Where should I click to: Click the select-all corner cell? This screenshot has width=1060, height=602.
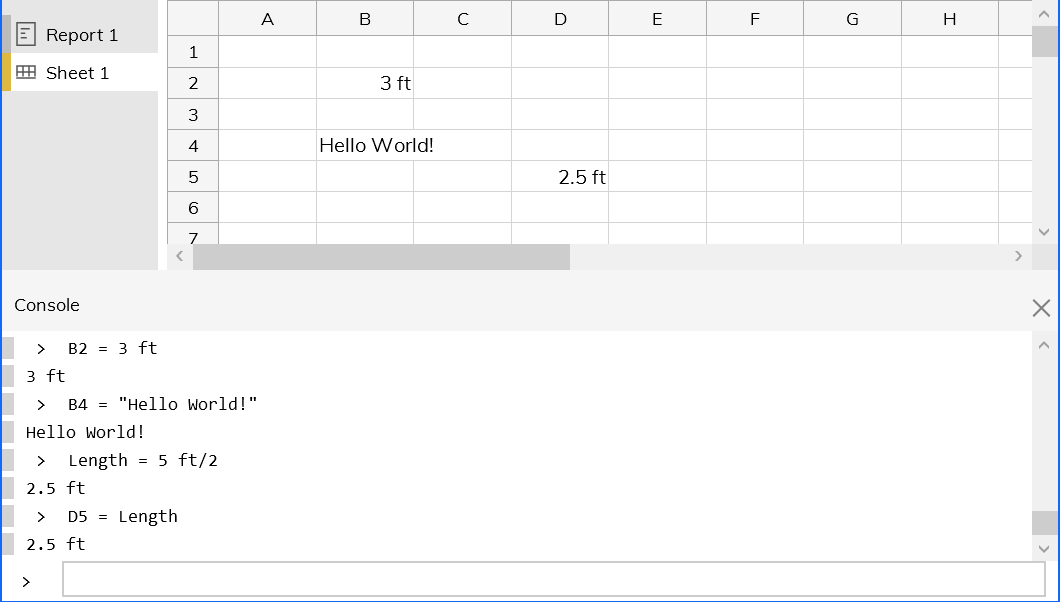193,19
